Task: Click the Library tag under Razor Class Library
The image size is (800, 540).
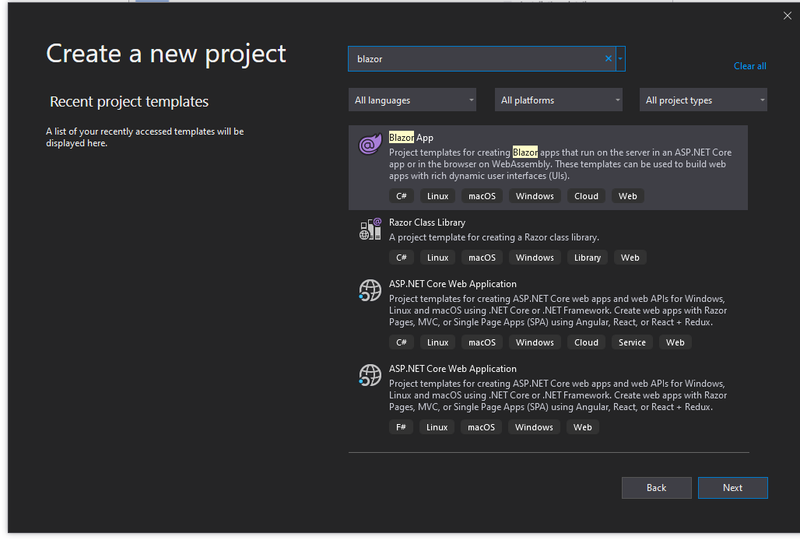Action: [x=587, y=258]
